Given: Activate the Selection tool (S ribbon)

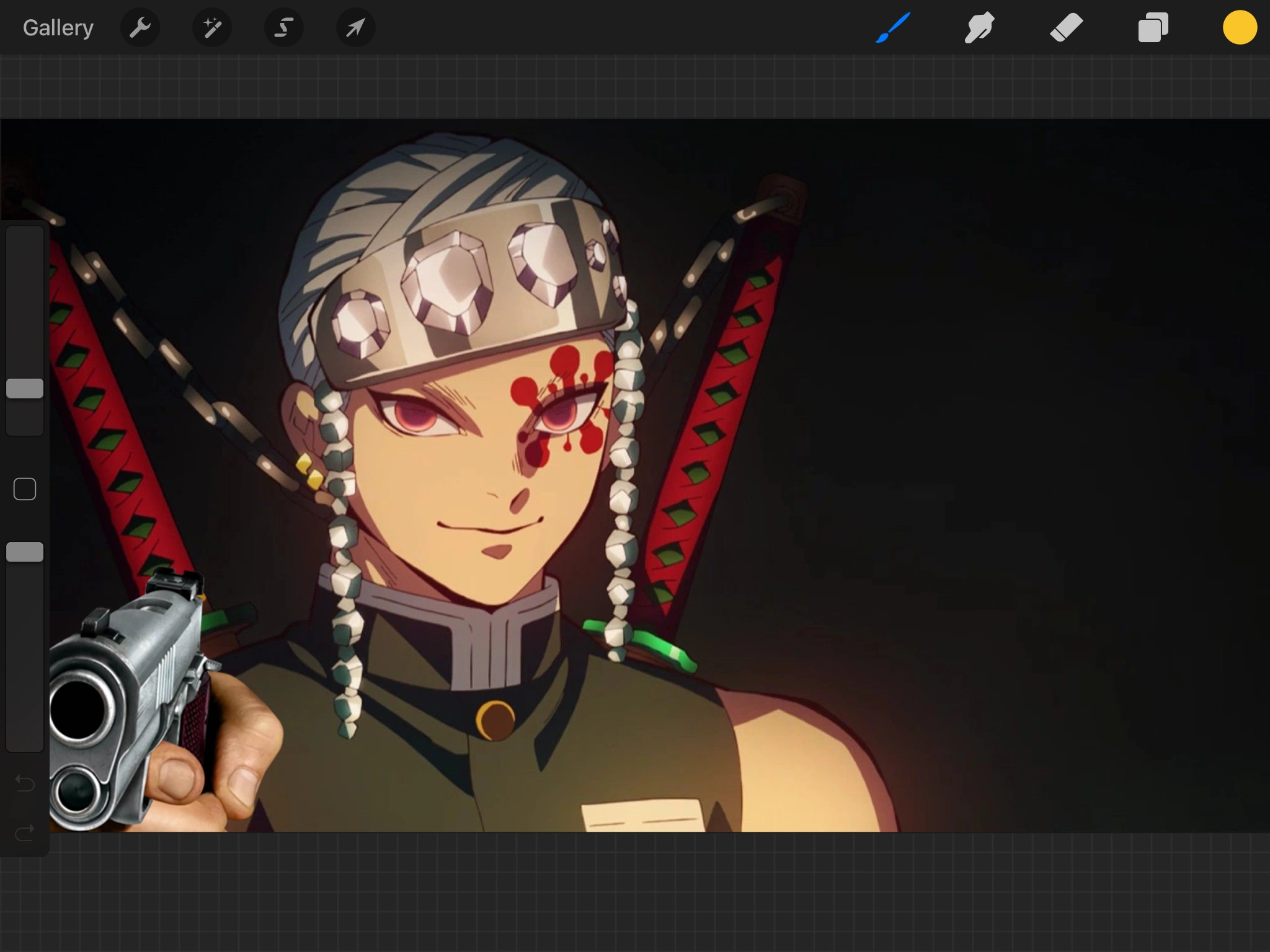Looking at the screenshot, I should point(284,28).
